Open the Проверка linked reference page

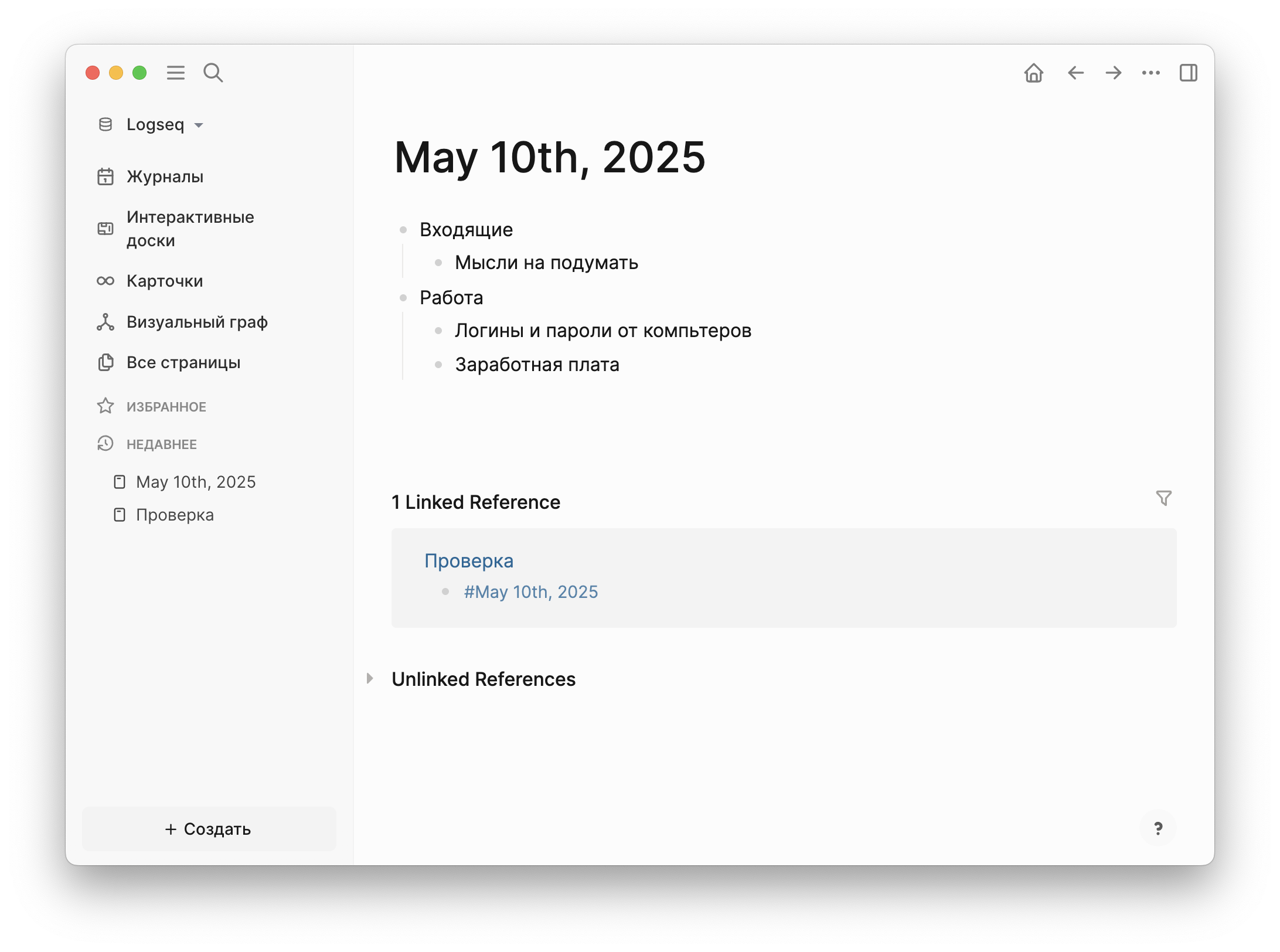(x=468, y=561)
